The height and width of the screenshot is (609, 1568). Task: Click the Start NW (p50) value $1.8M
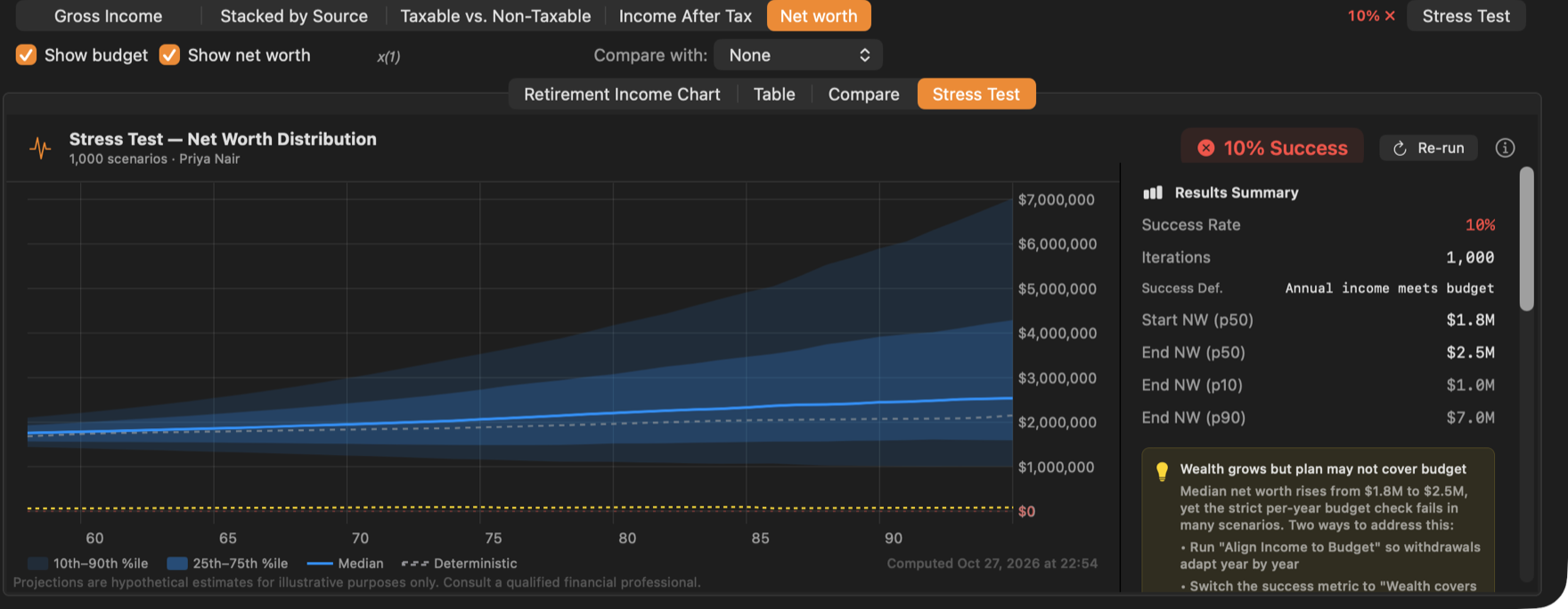coord(1471,320)
